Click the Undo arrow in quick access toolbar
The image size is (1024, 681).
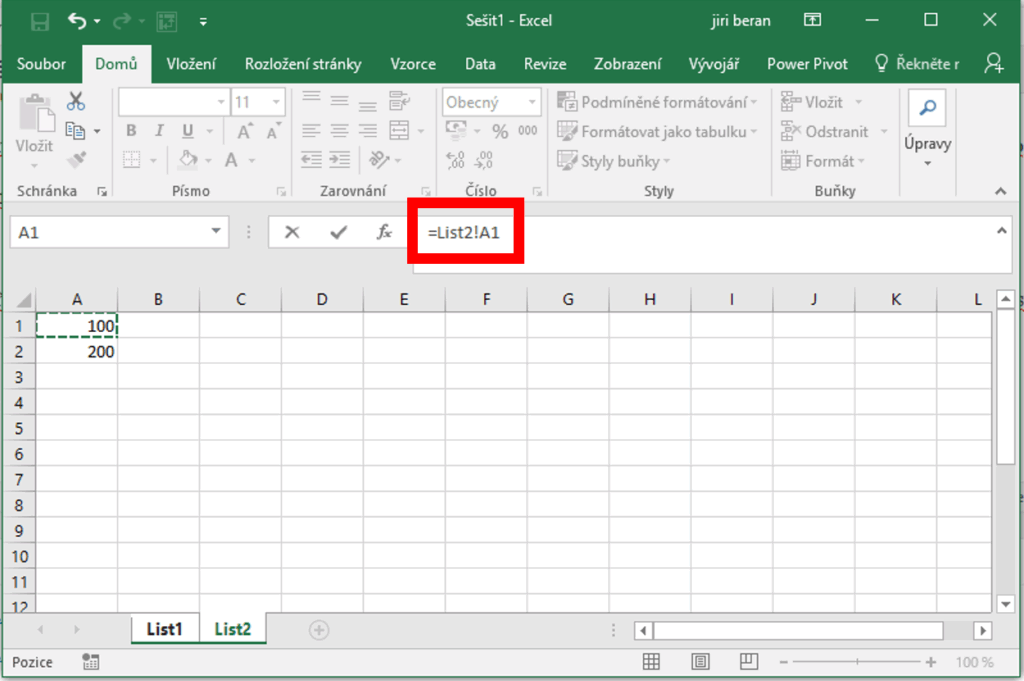point(77,20)
